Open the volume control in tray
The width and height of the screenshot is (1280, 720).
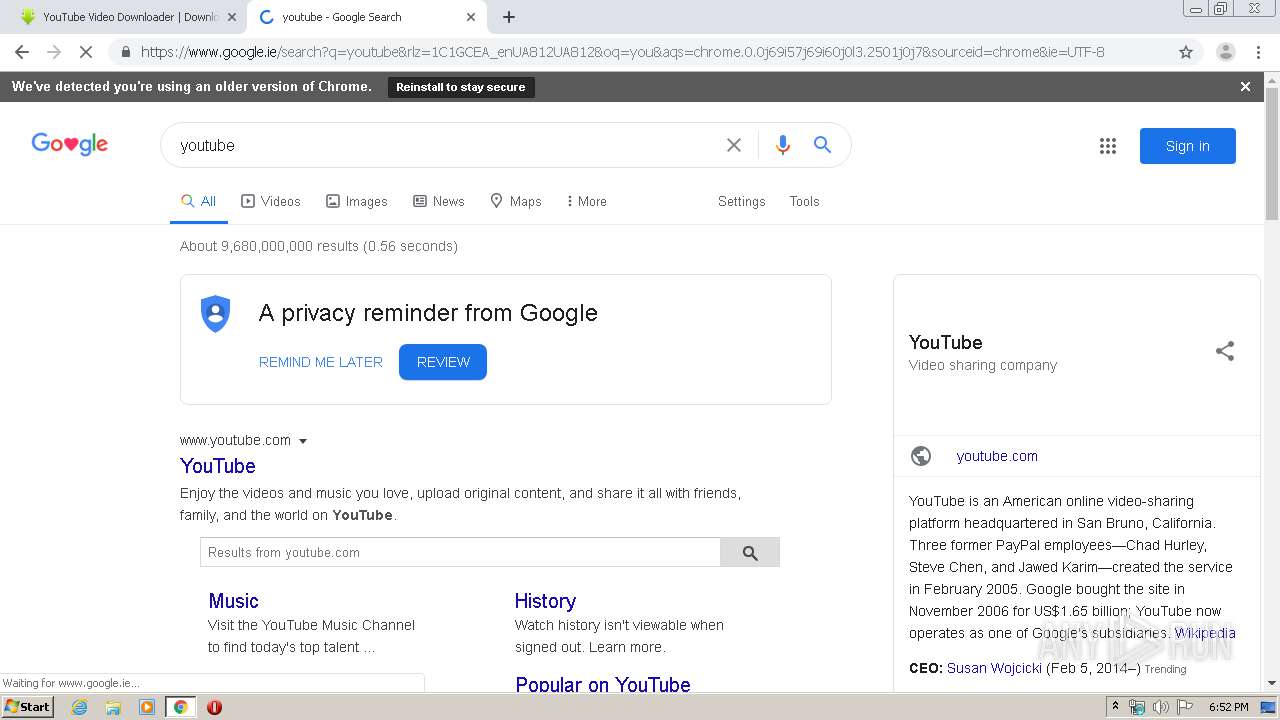click(x=1160, y=707)
